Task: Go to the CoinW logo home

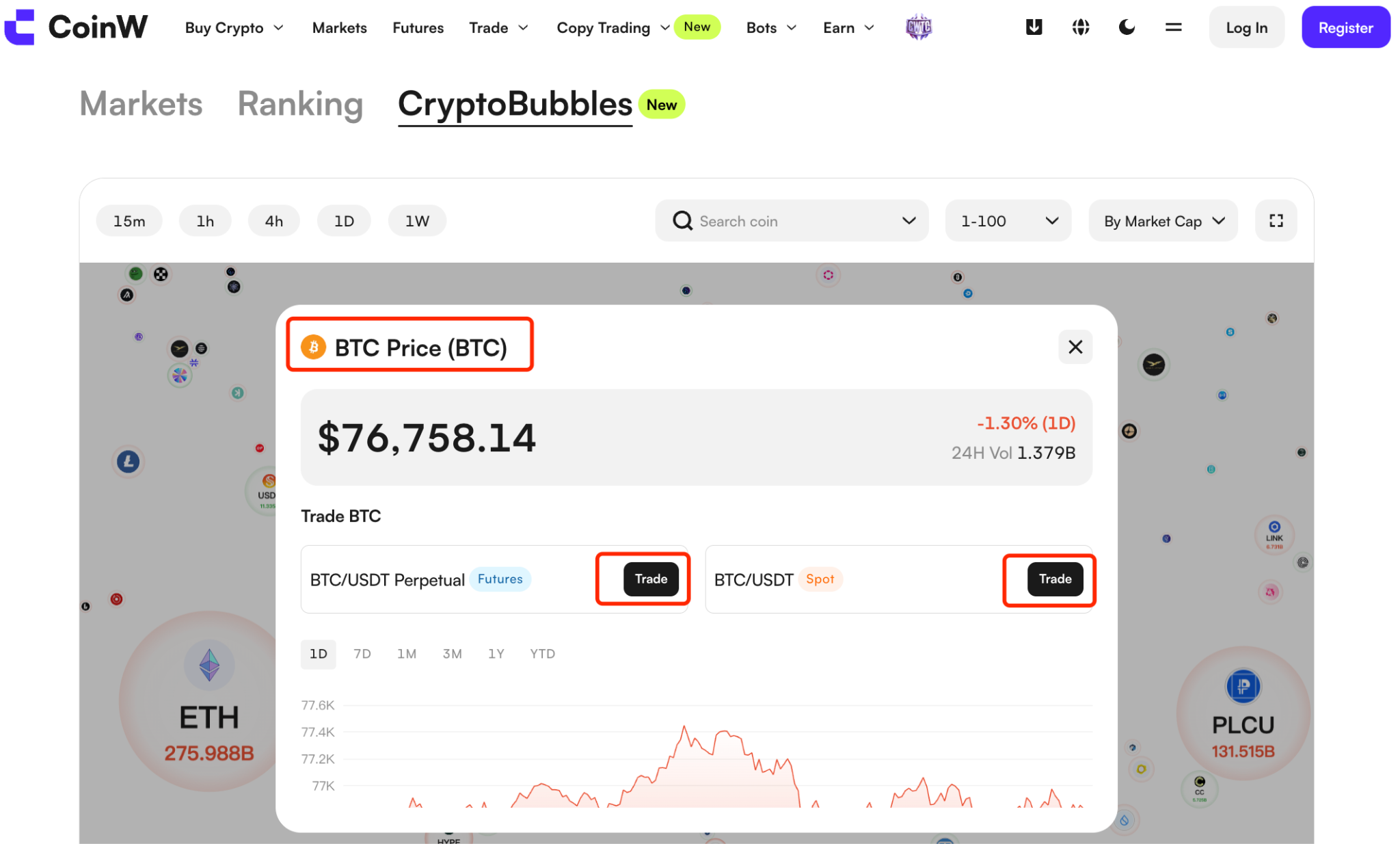Action: 75,27
